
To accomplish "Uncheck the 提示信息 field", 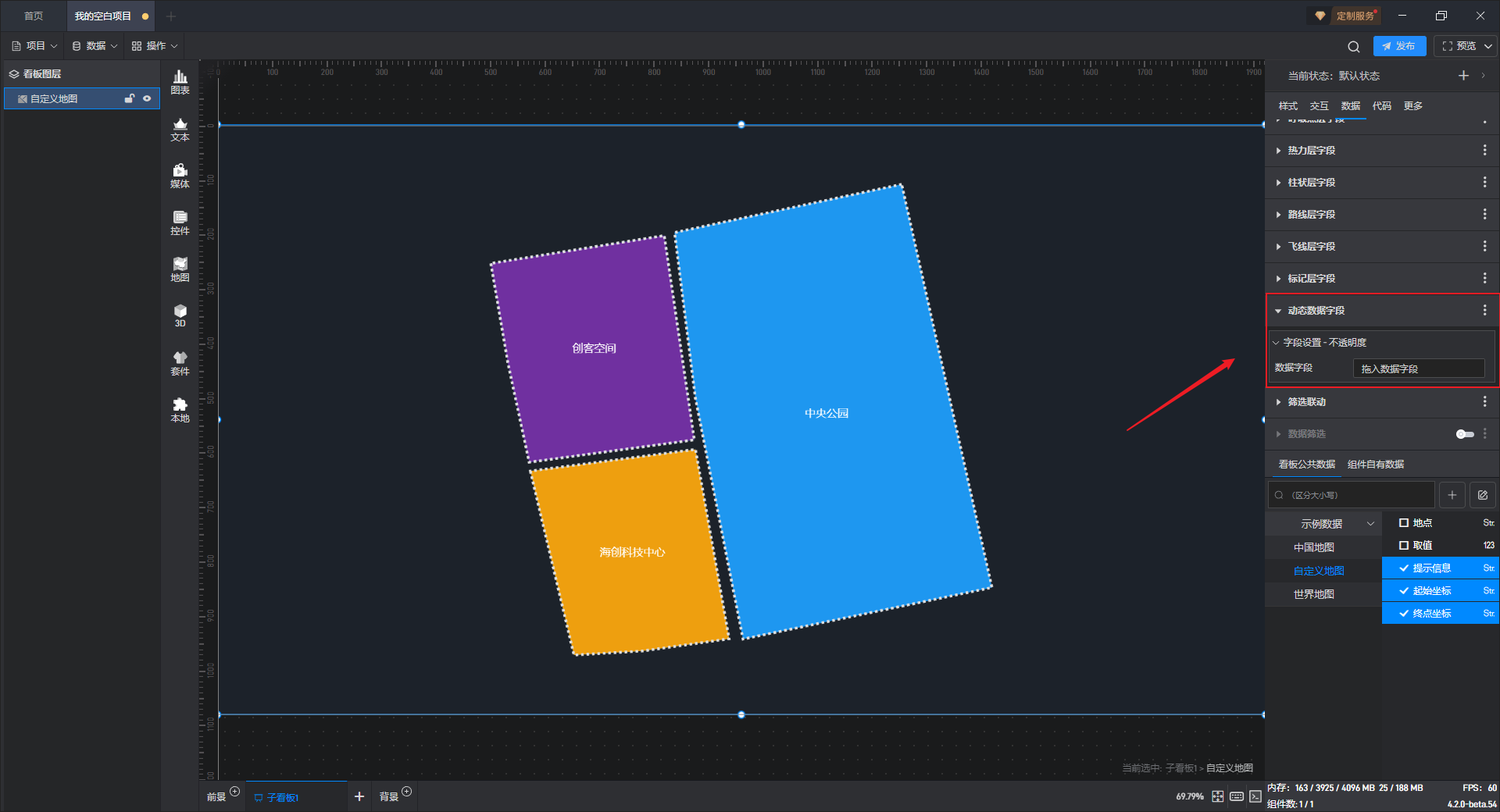I will point(1404,568).
